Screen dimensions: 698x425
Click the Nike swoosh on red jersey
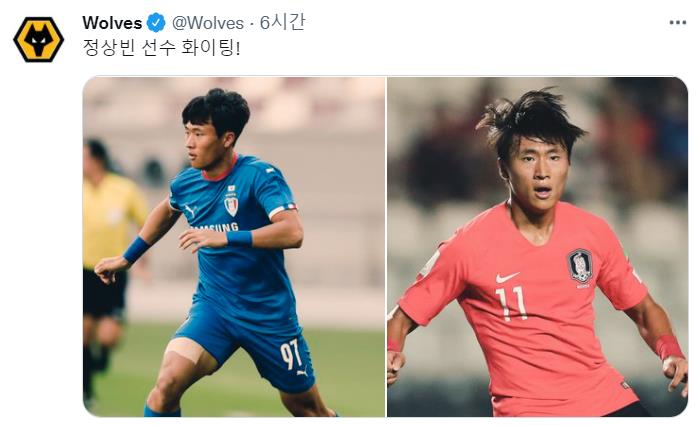tap(507, 278)
